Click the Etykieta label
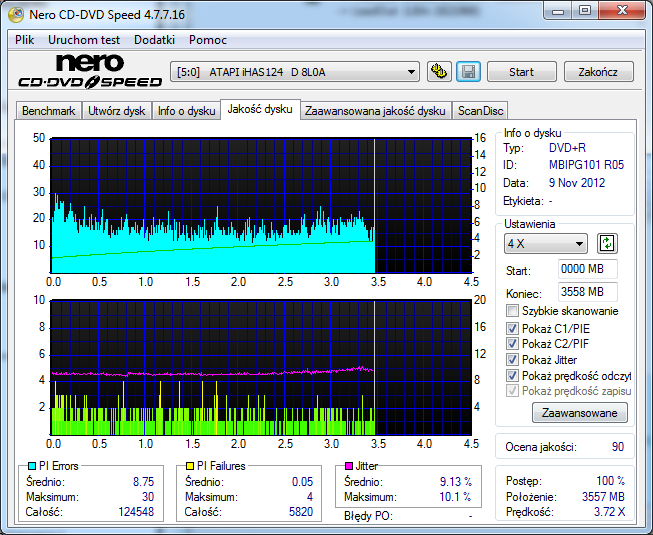Screen dimensions: 653x535 click(523, 201)
